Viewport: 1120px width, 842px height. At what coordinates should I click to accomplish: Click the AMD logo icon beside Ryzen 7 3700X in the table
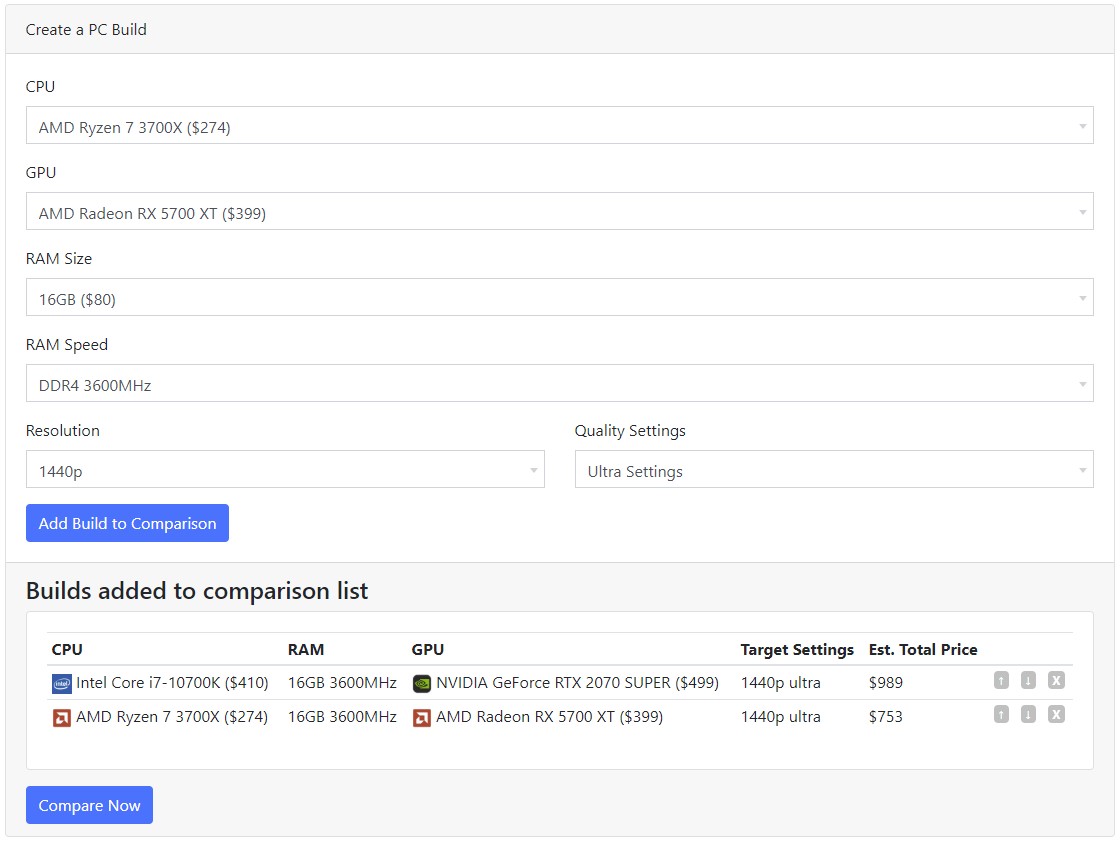61,717
